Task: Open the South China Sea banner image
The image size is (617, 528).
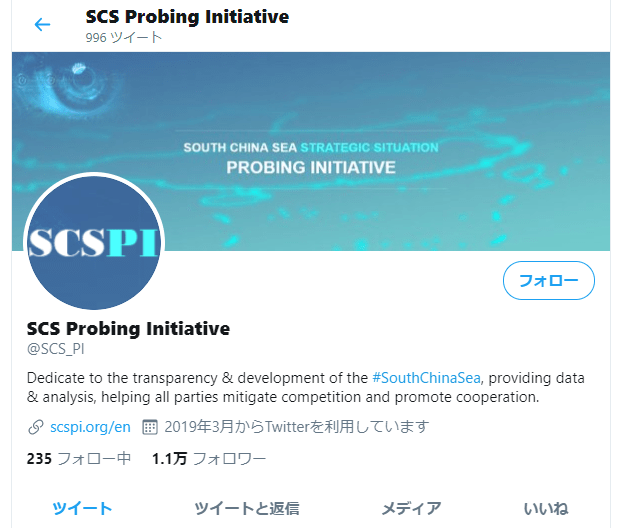Action: tap(311, 151)
